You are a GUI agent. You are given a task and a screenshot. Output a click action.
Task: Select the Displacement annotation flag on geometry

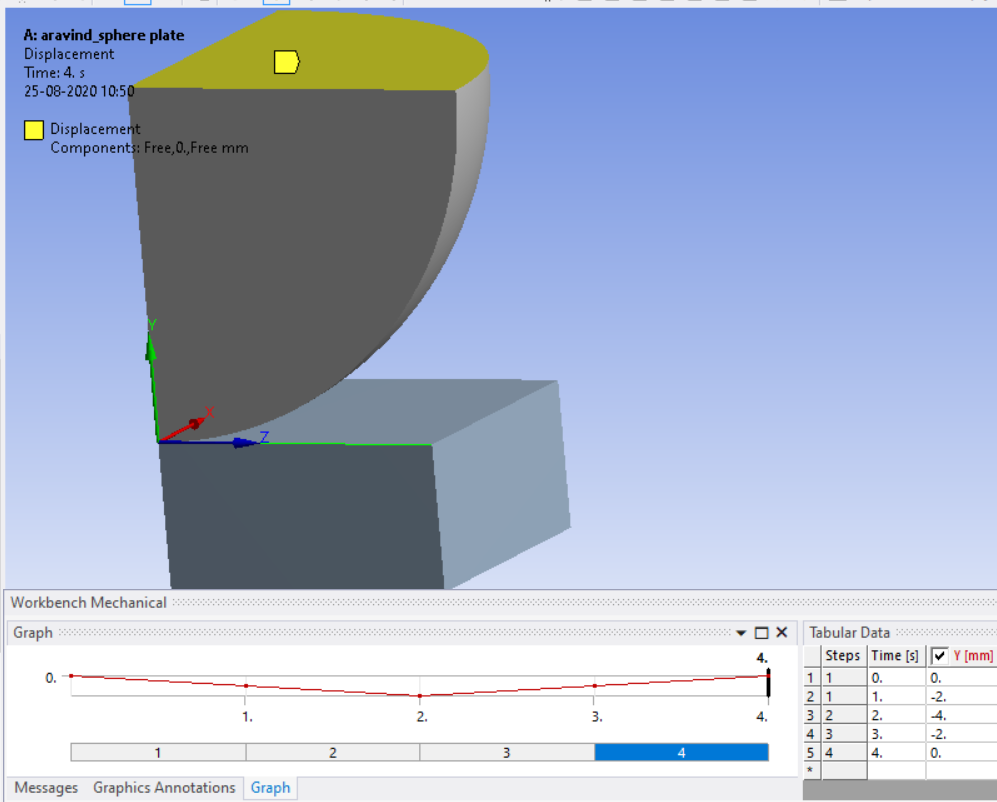tap(285, 60)
